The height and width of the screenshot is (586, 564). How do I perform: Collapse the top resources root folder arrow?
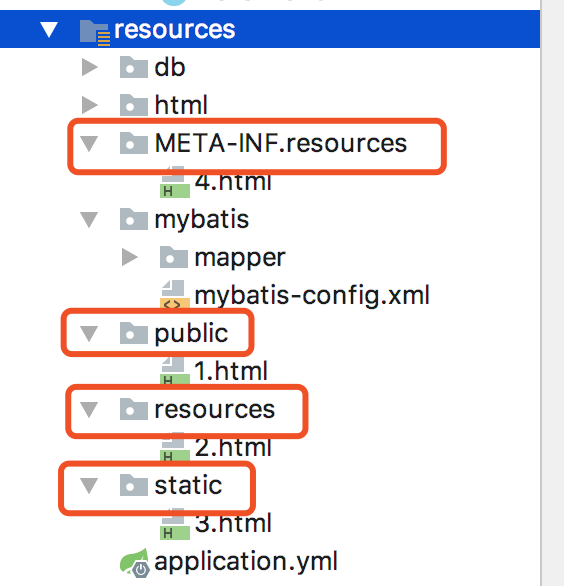(49, 30)
